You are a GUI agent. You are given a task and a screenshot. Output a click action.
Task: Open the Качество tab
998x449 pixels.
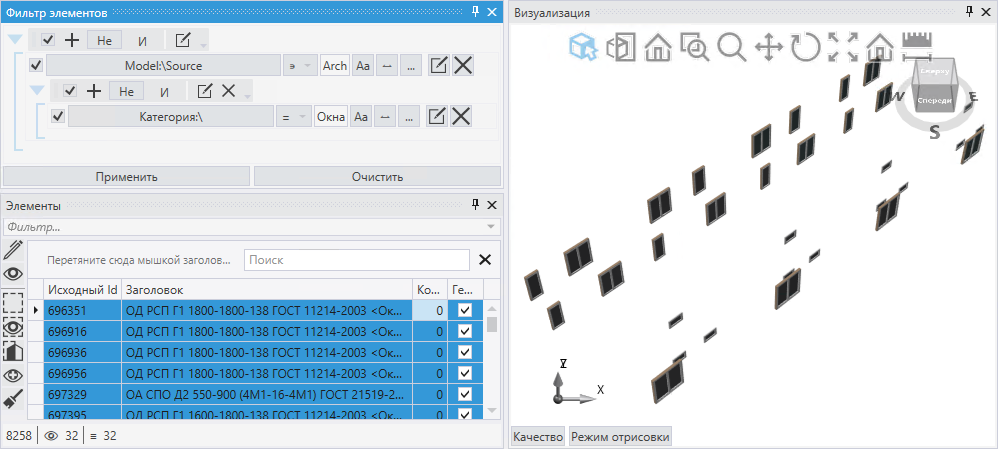coord(538,437)
